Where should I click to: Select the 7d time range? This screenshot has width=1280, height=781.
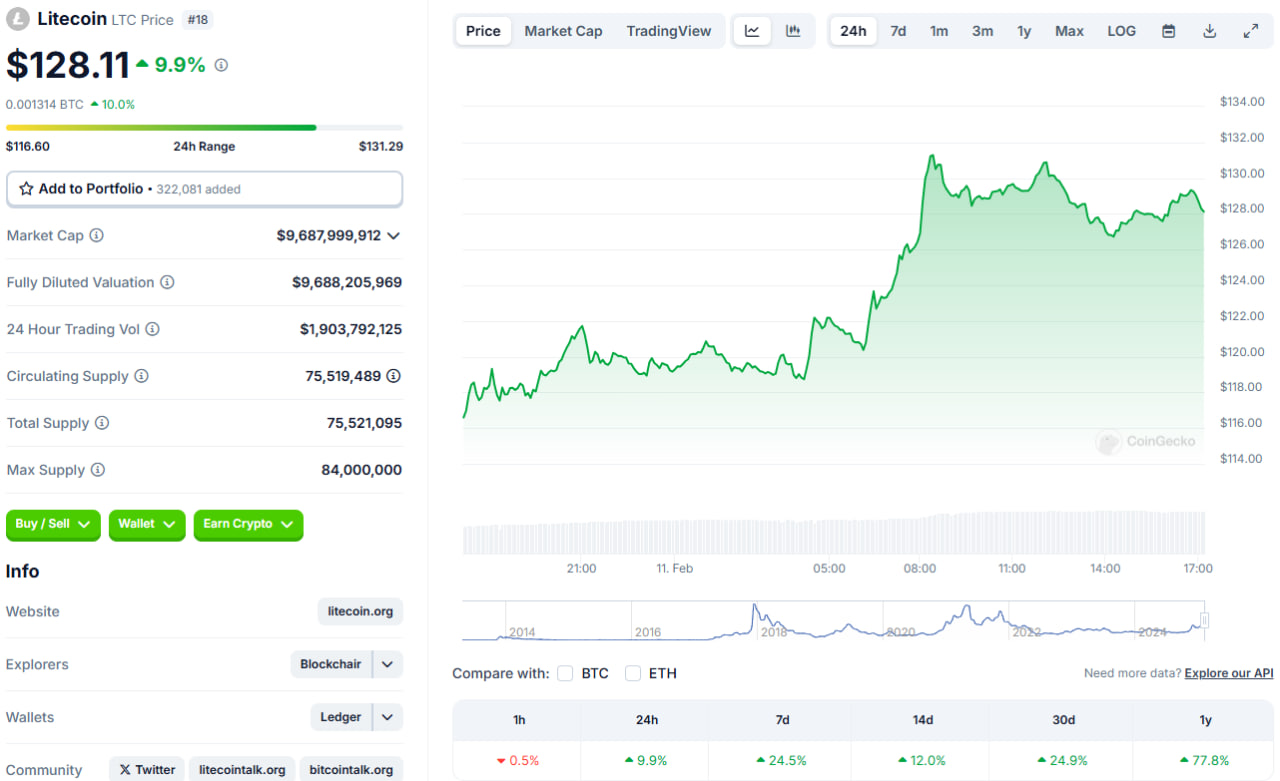tap(898, 31)
